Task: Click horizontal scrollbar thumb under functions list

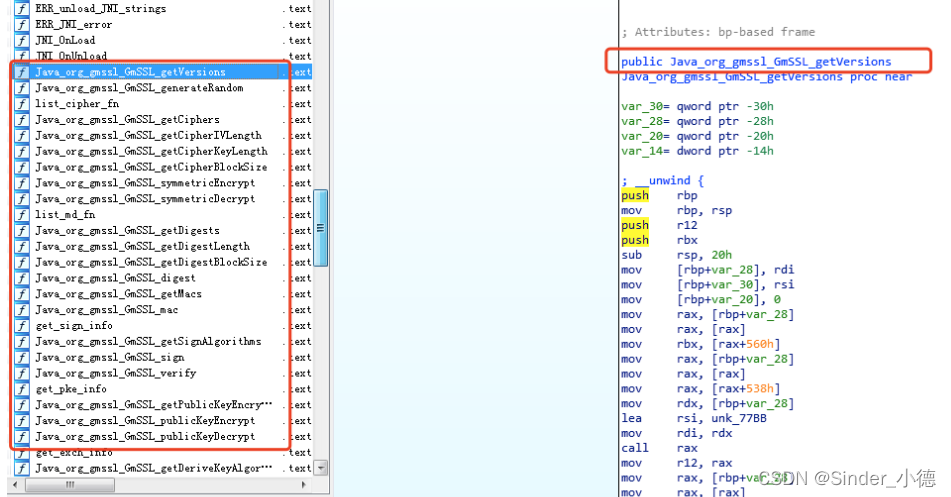Action: point(70,485)
